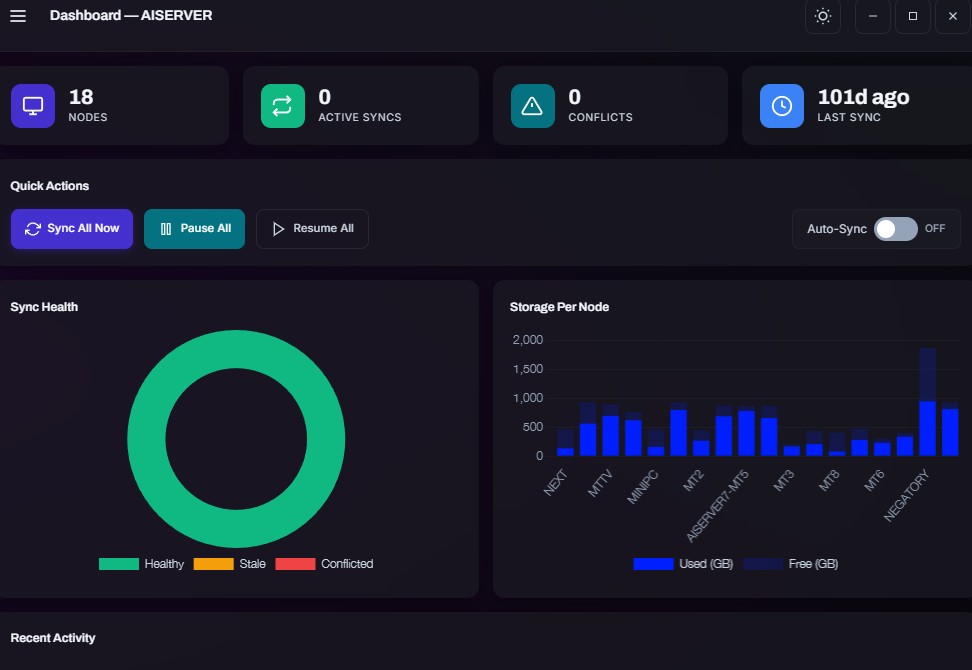Click the Conflicts label
Viewport: 972px width, 670px height.
(600, 117)
